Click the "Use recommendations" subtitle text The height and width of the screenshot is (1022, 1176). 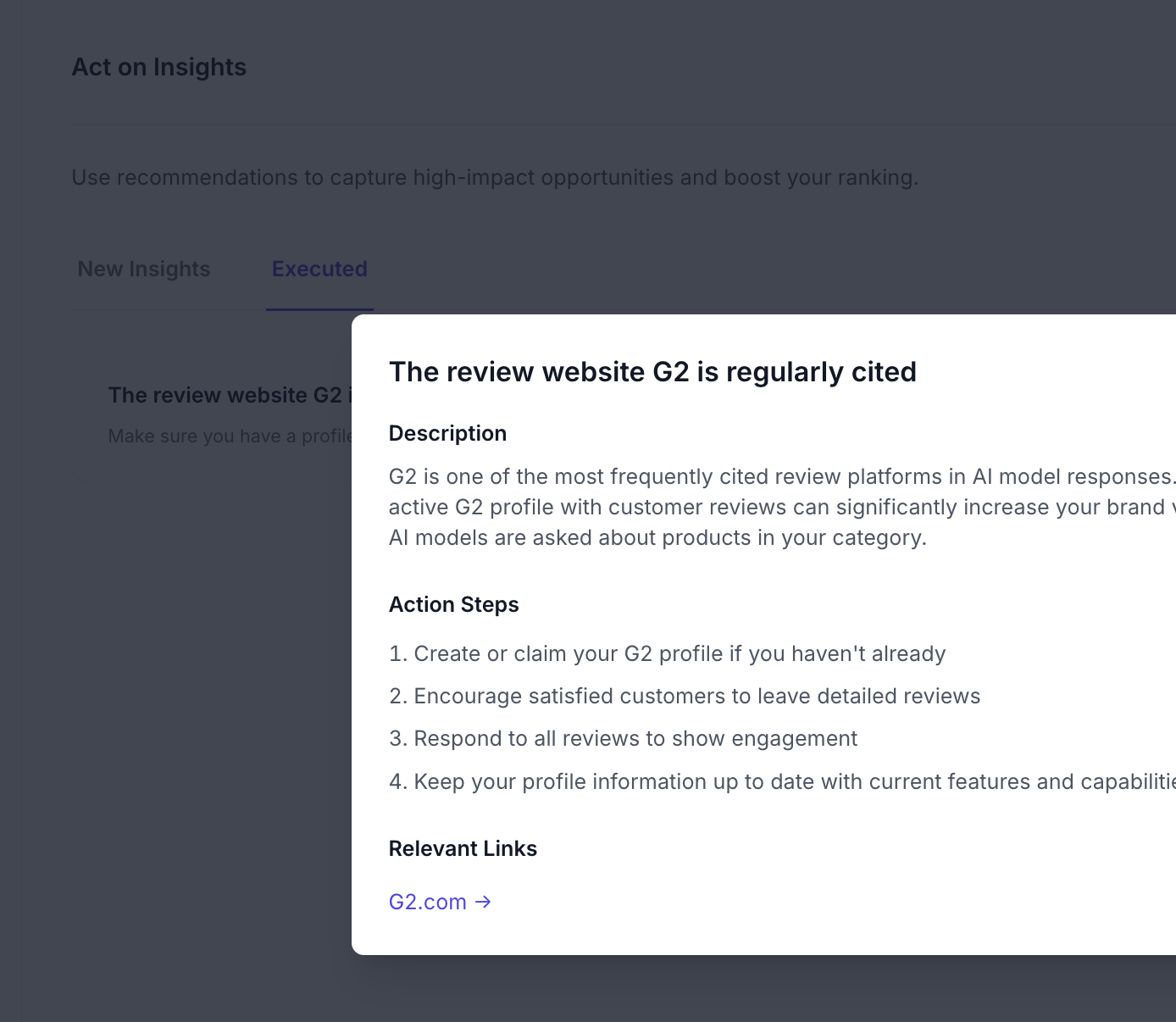[495, 177]
